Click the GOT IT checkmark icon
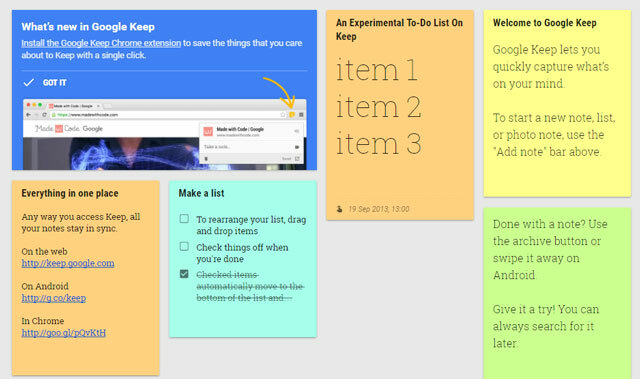The height and width of the screenshot is (379, 640). coord(29,83)
